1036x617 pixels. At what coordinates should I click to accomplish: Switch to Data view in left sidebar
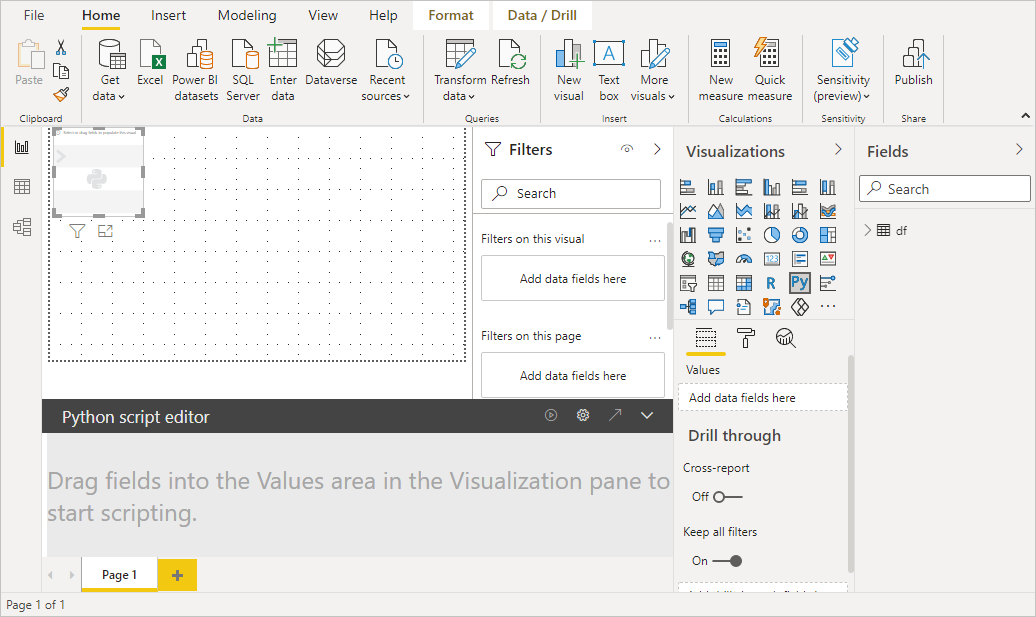22,186
